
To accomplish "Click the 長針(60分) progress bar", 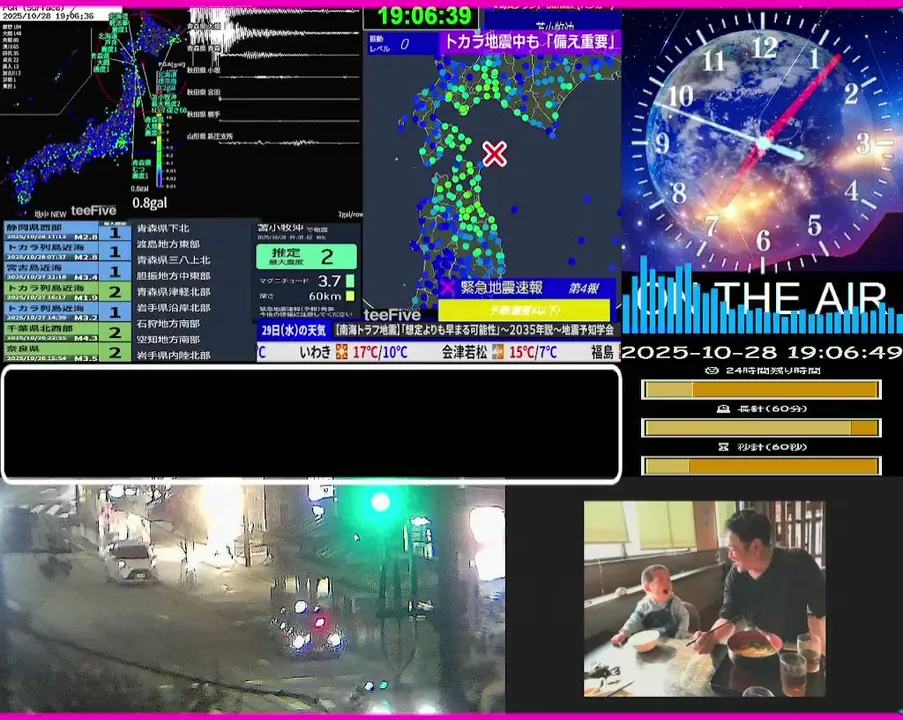I will (x=761, y=428).
